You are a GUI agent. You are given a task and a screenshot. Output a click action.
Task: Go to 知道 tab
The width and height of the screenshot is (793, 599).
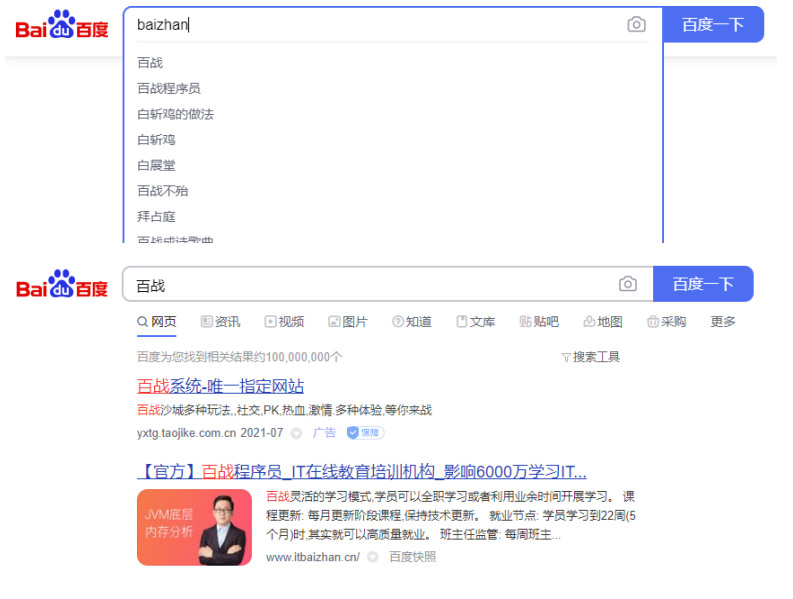pos(412,322)
